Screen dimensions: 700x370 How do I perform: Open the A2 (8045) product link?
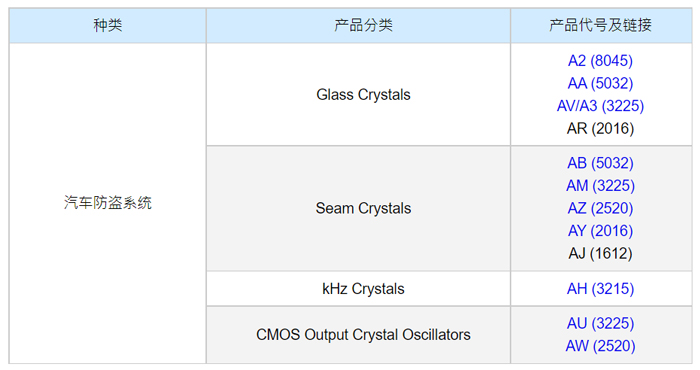point(600,61)
